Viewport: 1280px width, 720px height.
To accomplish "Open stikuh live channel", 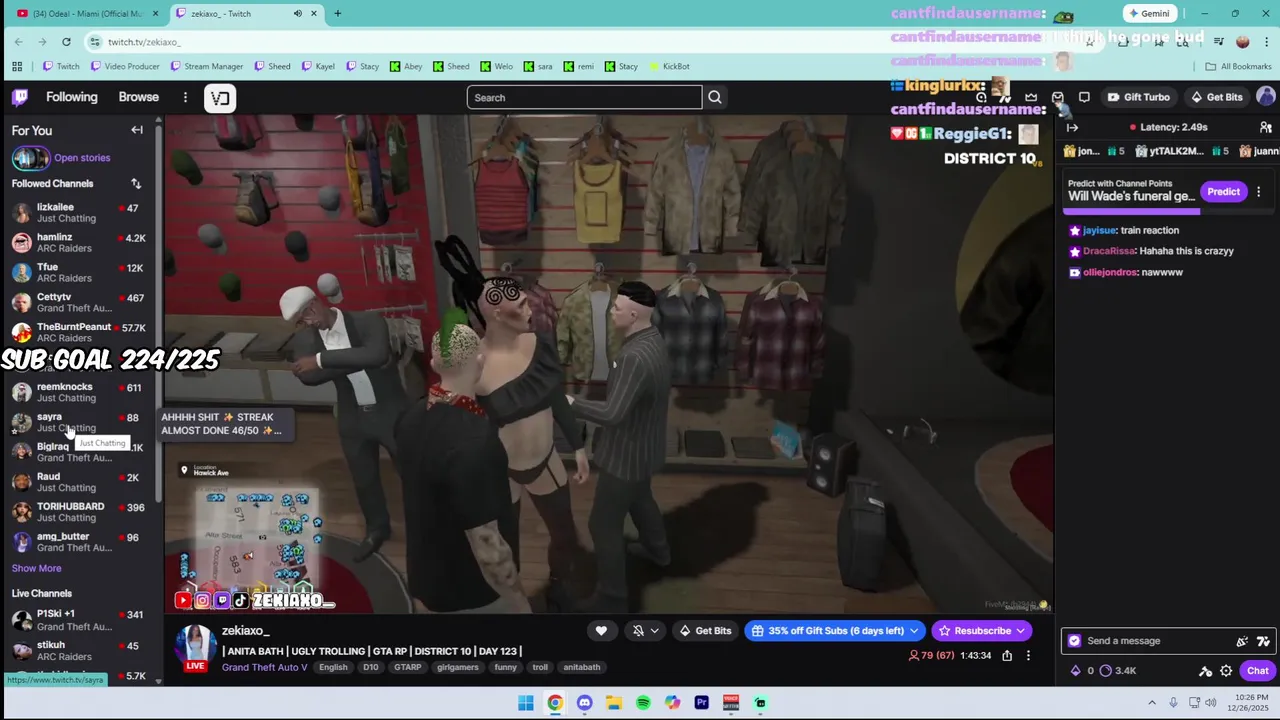I will click(x=80, y=651).
